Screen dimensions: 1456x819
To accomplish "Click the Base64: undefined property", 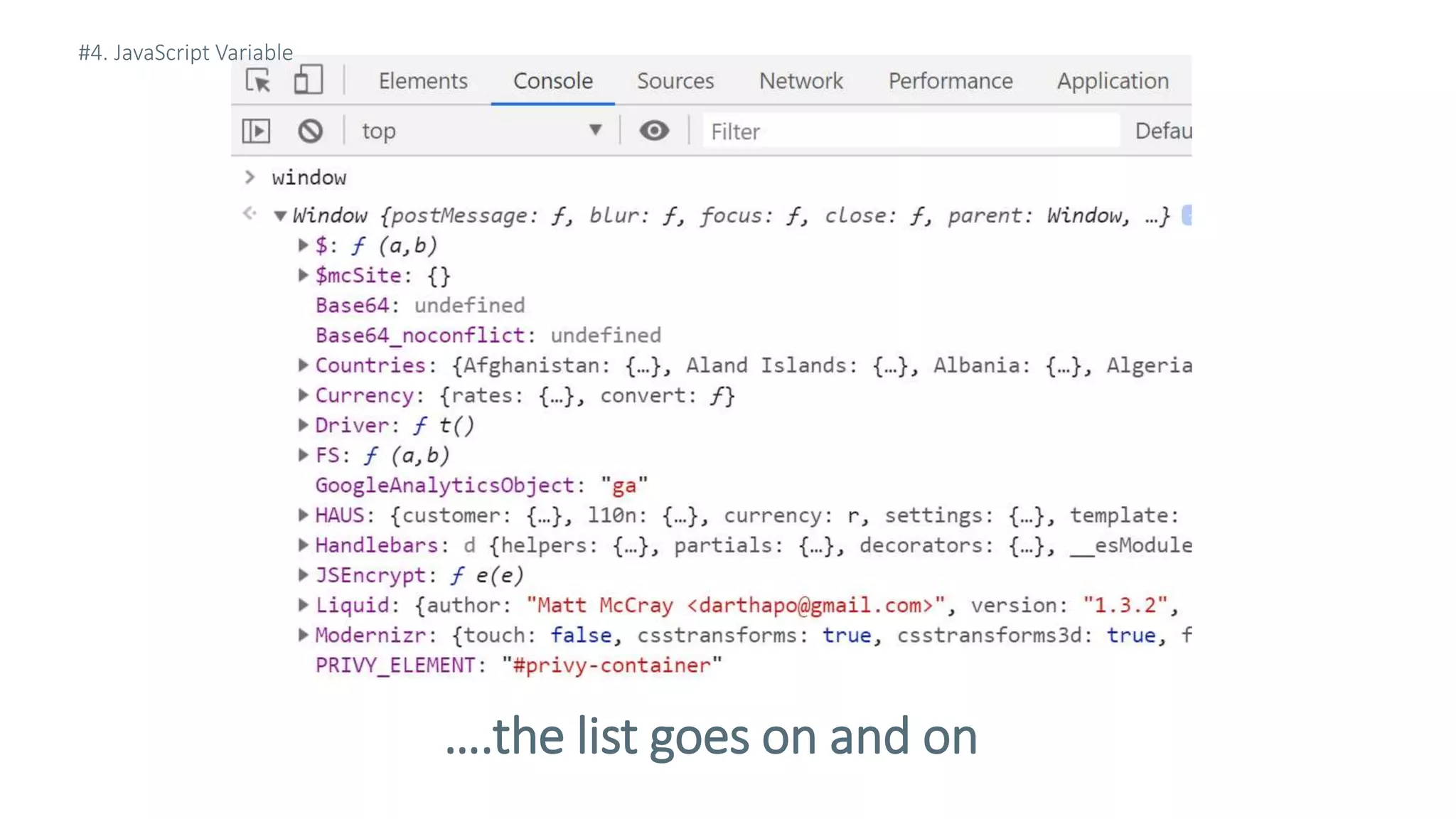I will [420, 306].
